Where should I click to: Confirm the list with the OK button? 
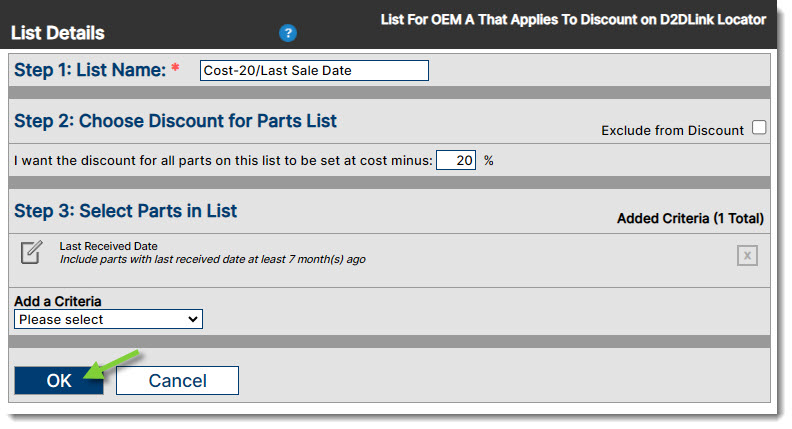coord(59,380)
